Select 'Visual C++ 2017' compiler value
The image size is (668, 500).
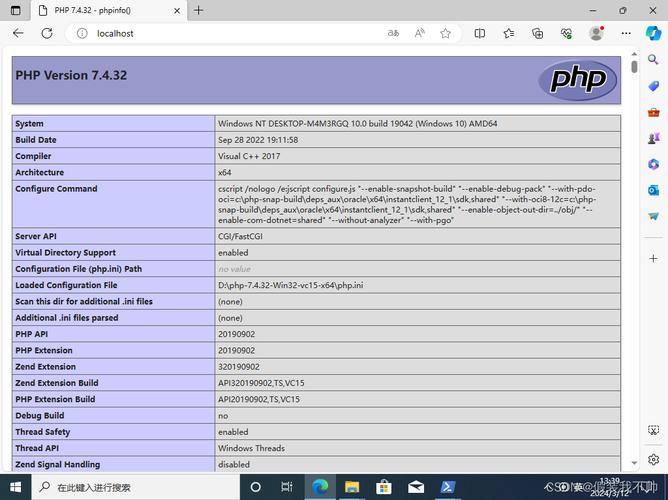pos(249,156)
